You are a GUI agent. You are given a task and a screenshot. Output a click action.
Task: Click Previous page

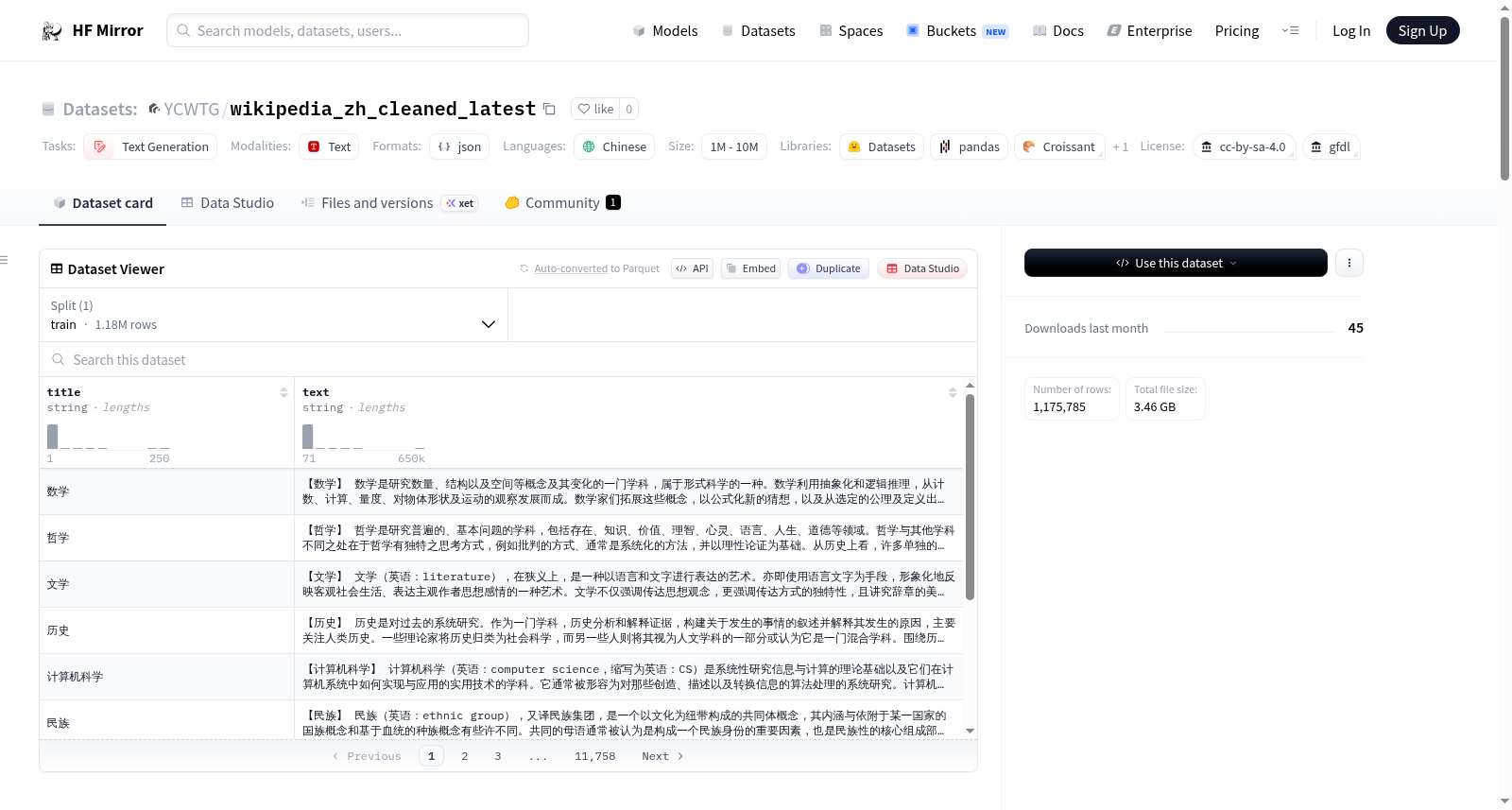pyautogui.click(x=367, y=756)
